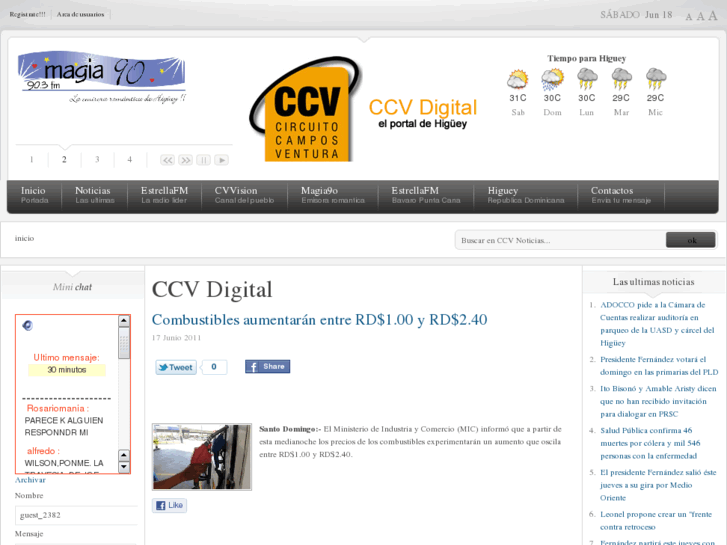Screen dimensions: 727x545
Task: Open Leonel propone crear un frente link
Action: click(x=656, y=520)
